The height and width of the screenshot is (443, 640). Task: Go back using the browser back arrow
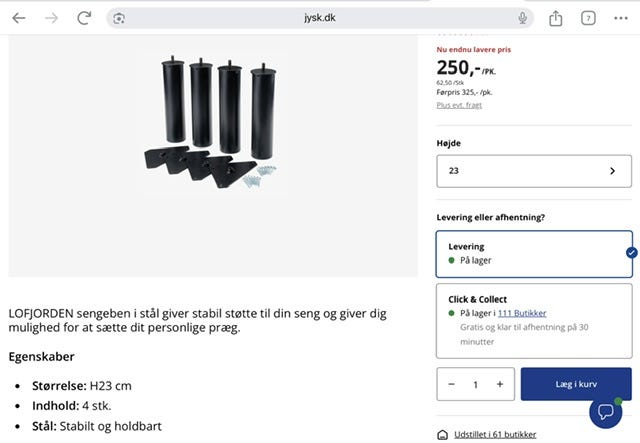coord(19,18)
